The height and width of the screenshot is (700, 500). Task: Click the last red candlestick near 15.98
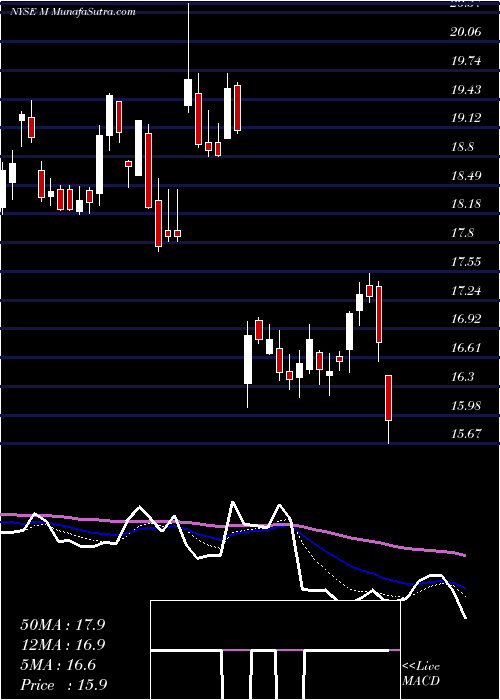tap(389, 398)
